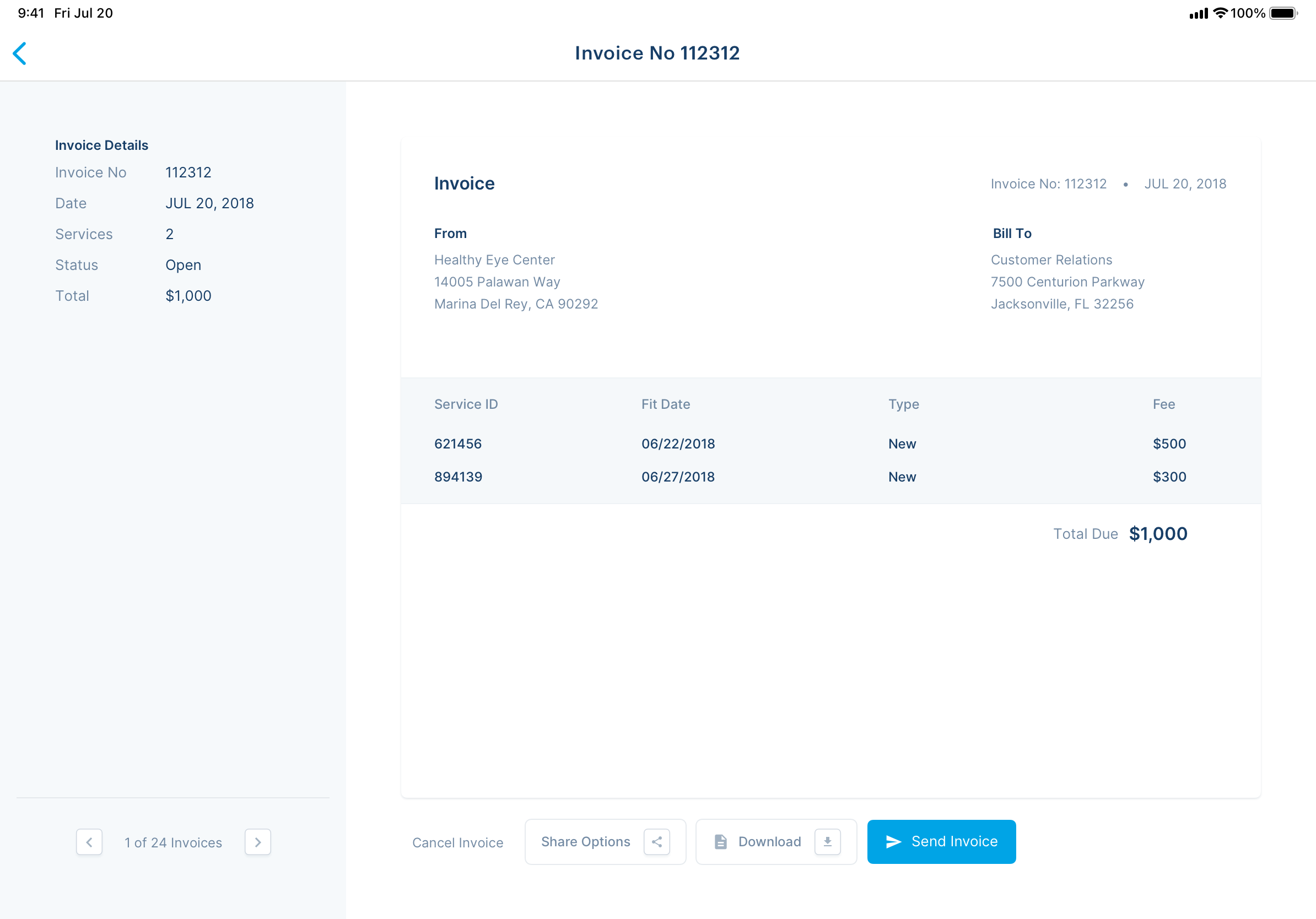Viewport: 1316px width, 919px height.
Task: Click the share icon in Share Options
Action: pyautogui.click(x=657, y=842)
